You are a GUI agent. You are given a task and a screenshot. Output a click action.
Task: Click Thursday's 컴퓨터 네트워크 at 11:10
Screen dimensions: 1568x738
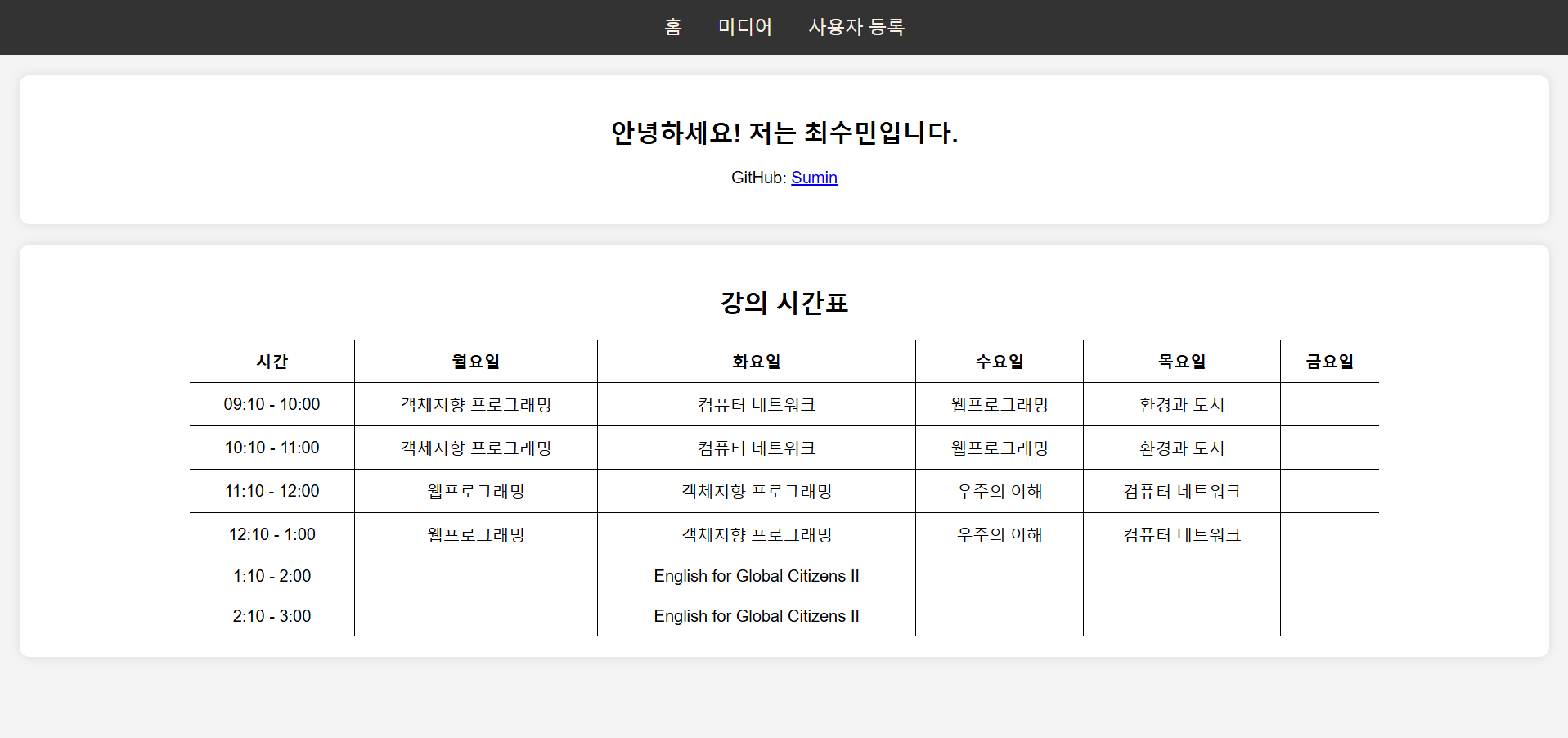(x=1181, y=491)
